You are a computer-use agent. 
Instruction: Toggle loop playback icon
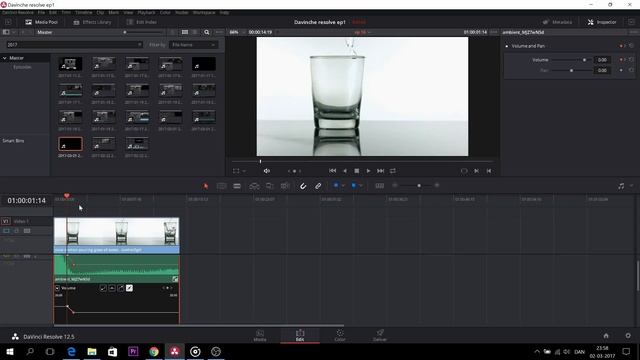[393, 171]
